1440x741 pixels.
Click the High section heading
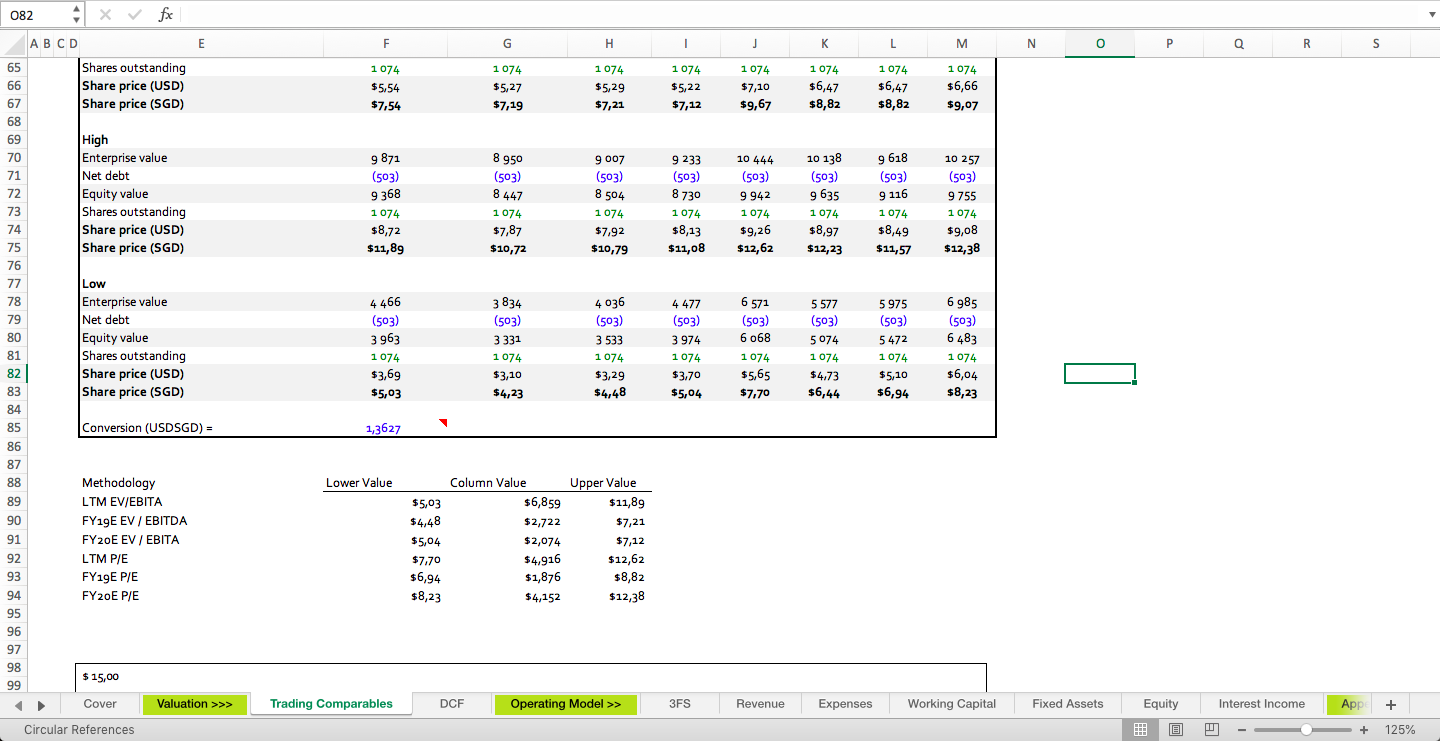(x=95, y=140)
